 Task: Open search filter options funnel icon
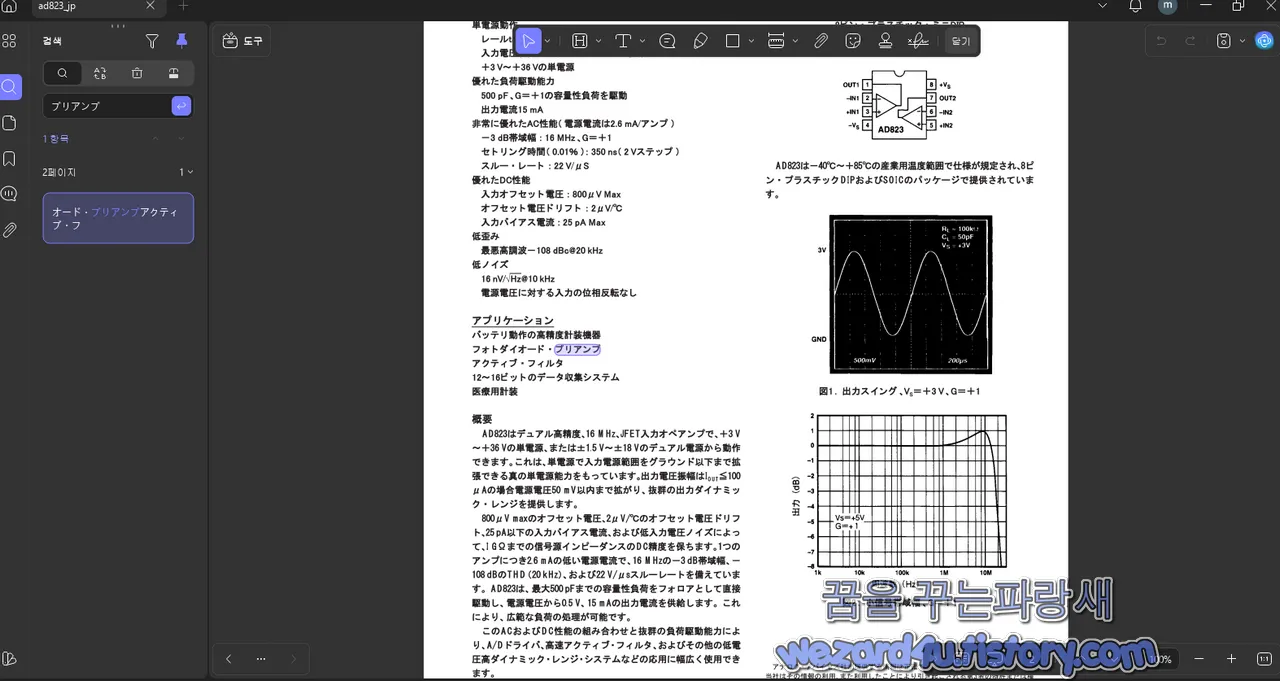tap(152, 41)
